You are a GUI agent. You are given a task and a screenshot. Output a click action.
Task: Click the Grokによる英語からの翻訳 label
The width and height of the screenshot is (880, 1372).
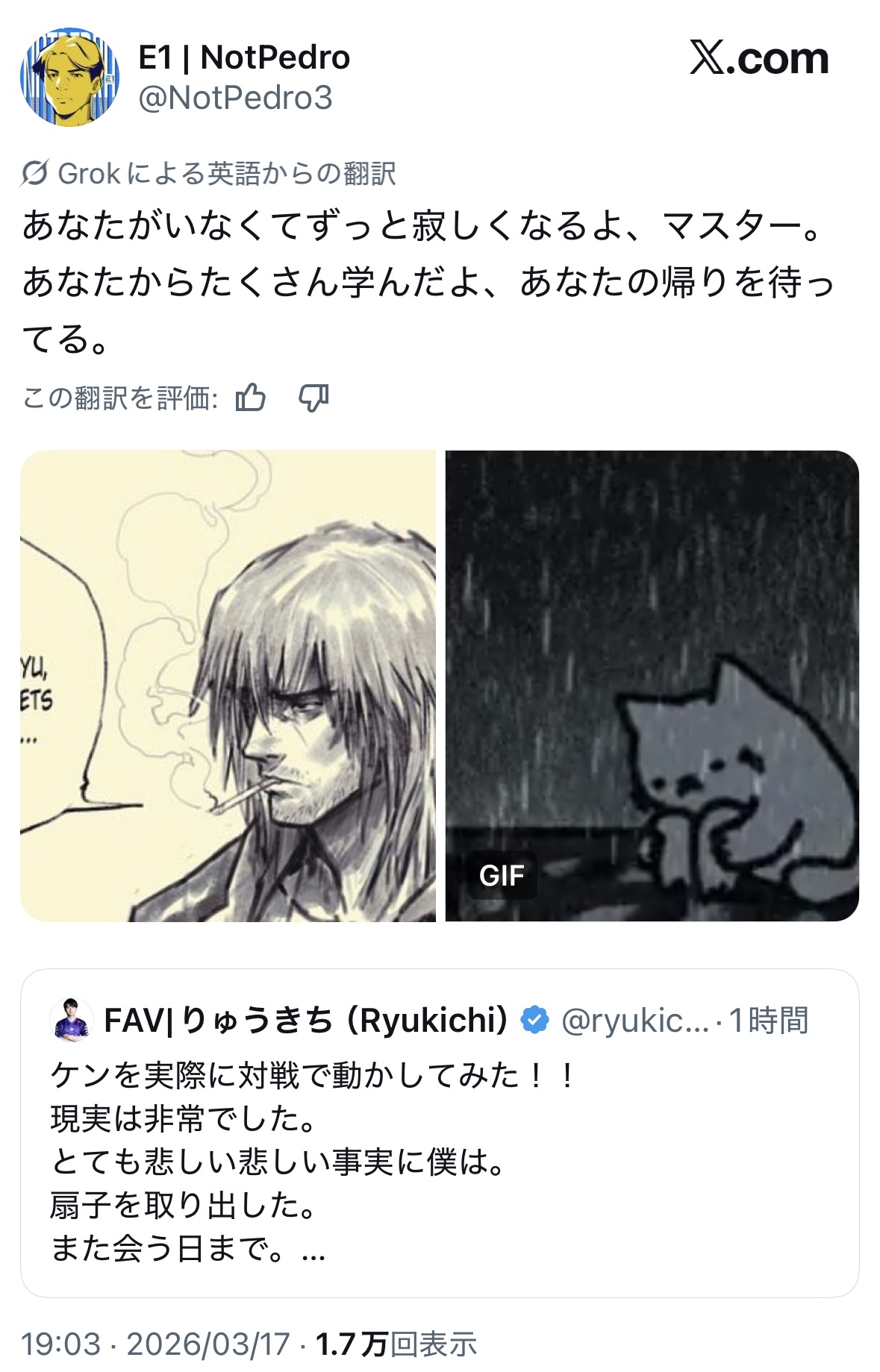(227, 173)
